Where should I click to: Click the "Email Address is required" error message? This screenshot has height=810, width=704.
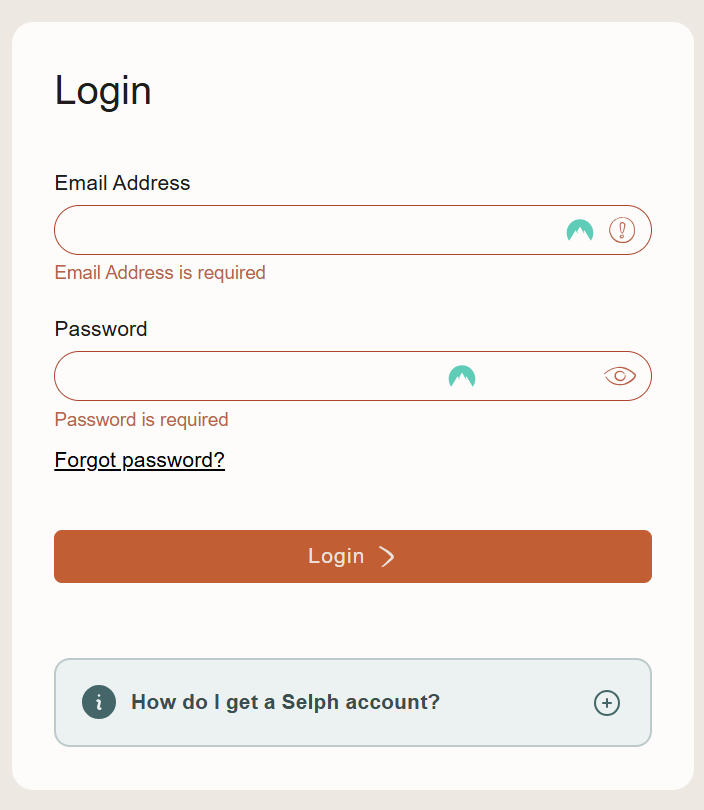(160, 273)
